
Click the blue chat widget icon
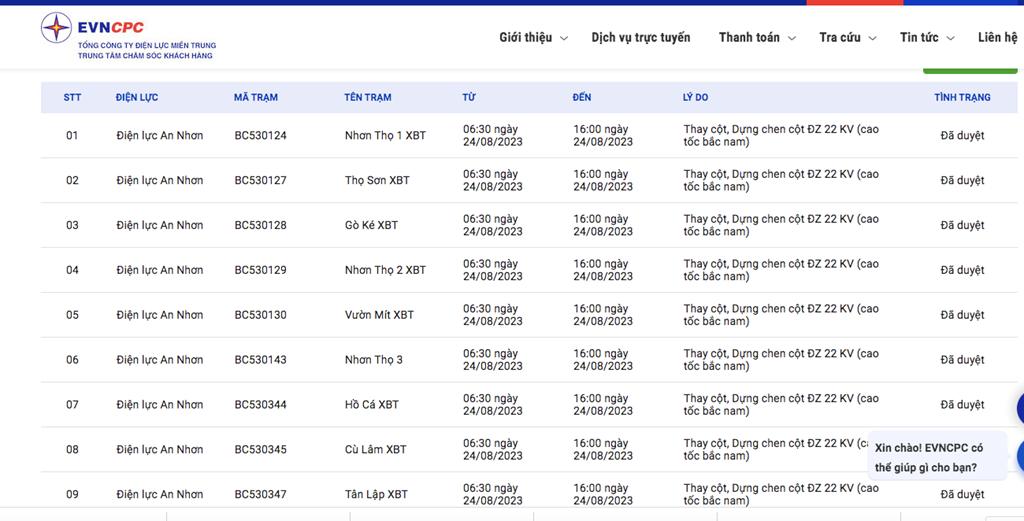tap(1020, 455)
